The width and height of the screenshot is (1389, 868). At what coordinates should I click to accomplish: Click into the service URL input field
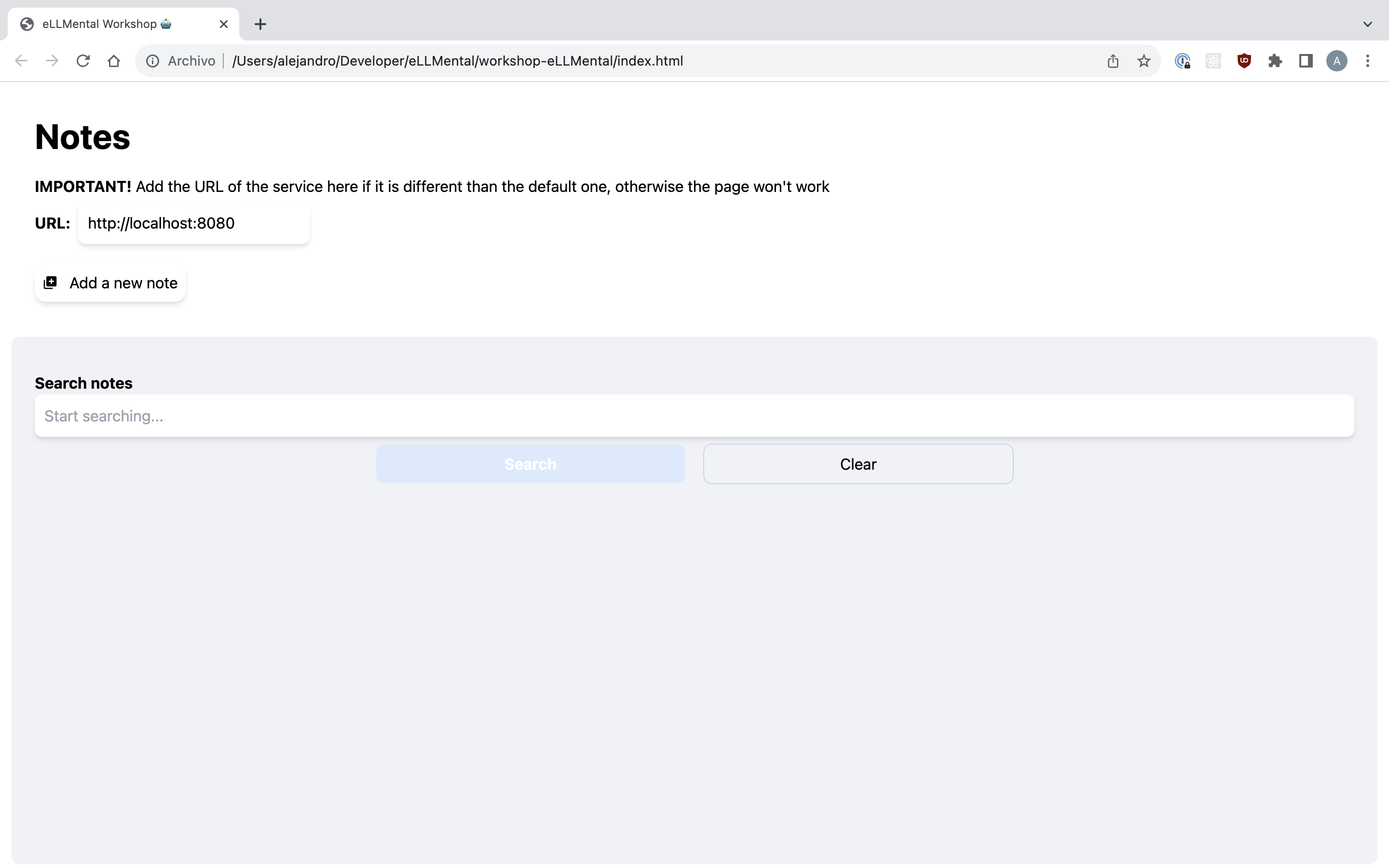click(x=193, y=223)
